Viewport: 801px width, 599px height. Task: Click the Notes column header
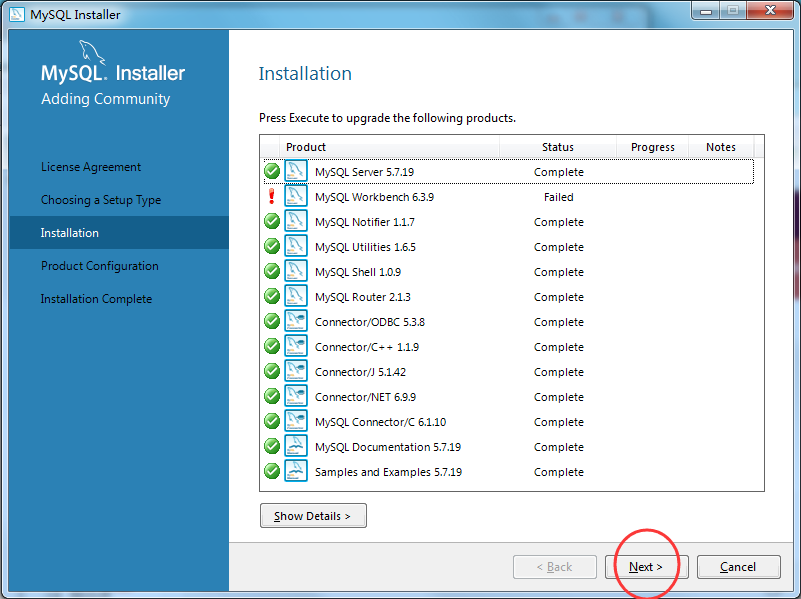point(721,147)
